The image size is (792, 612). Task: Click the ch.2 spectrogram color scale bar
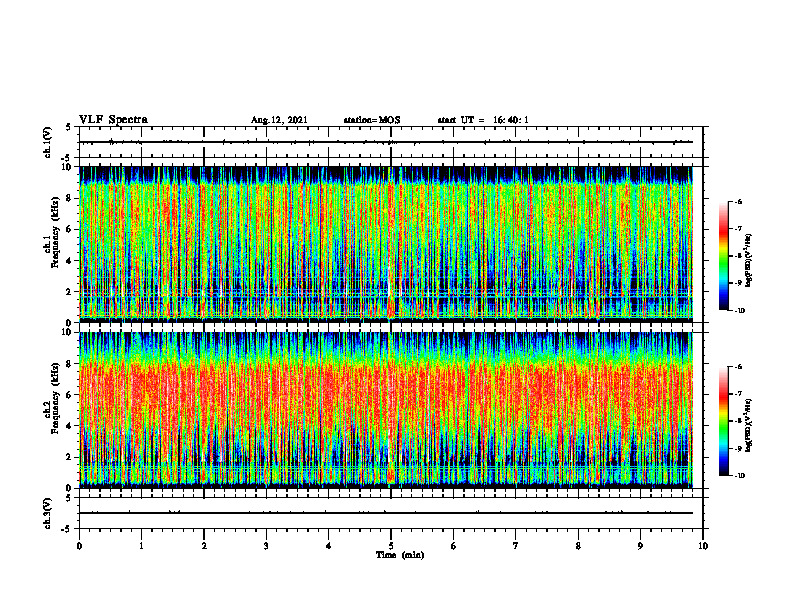(x=723, y=421)
